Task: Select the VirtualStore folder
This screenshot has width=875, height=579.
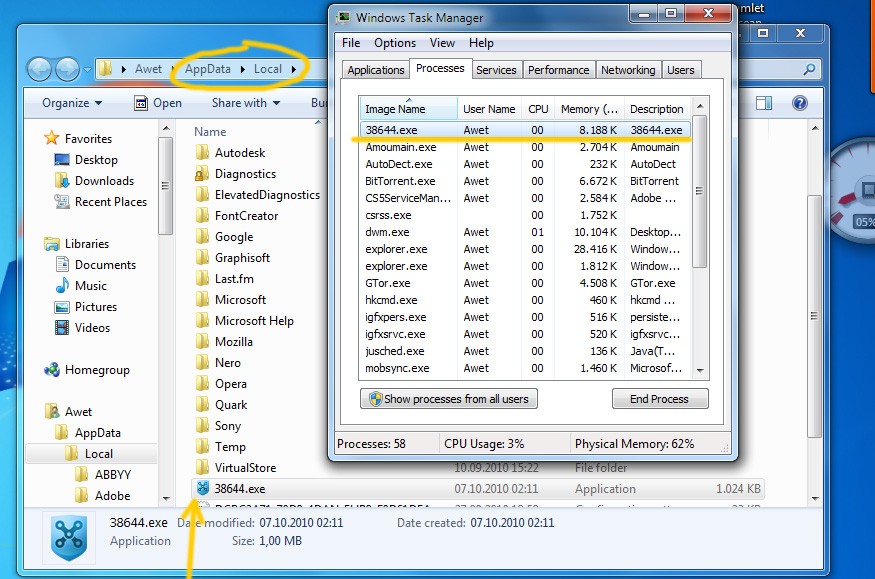Action: click(246, 467)
